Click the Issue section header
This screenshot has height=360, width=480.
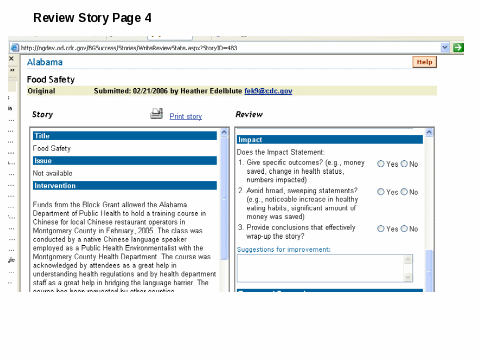coord(125,161)
